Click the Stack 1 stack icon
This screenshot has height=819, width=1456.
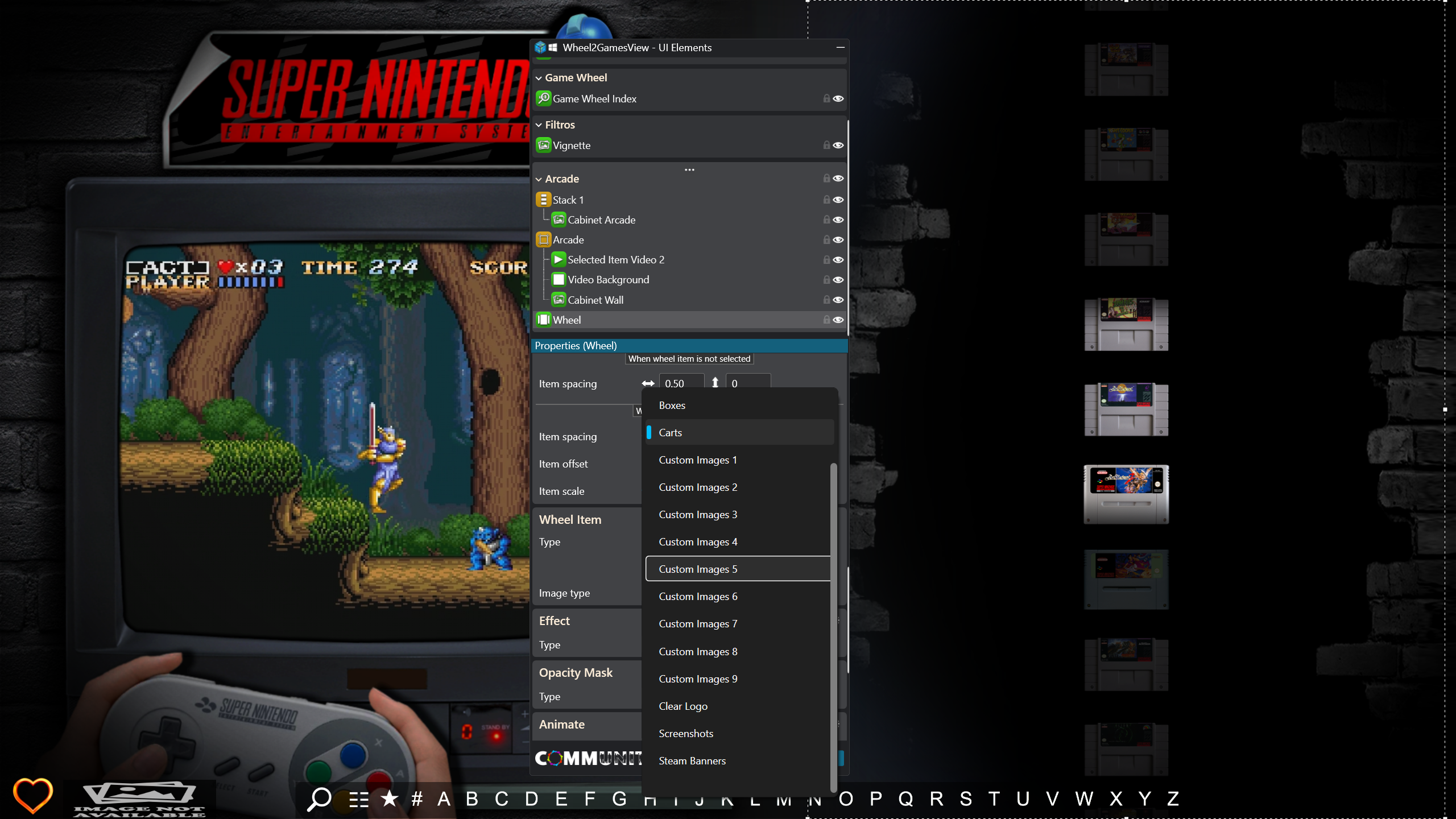click(x=544, y=200)
